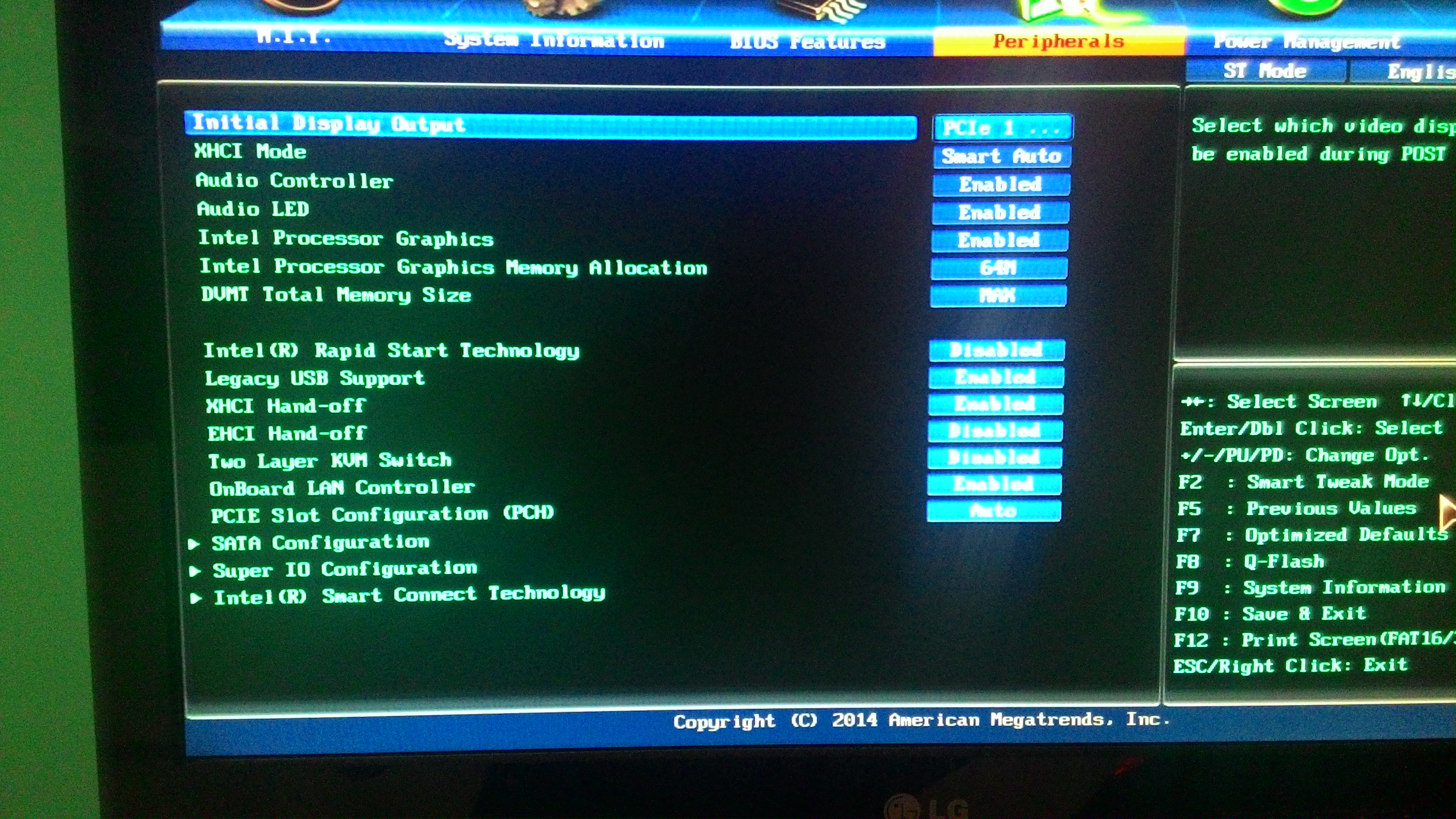Change Graphics Memory Allocation 64M value
The width and height of the screenshot is (1456, 819).
(999, 268)
